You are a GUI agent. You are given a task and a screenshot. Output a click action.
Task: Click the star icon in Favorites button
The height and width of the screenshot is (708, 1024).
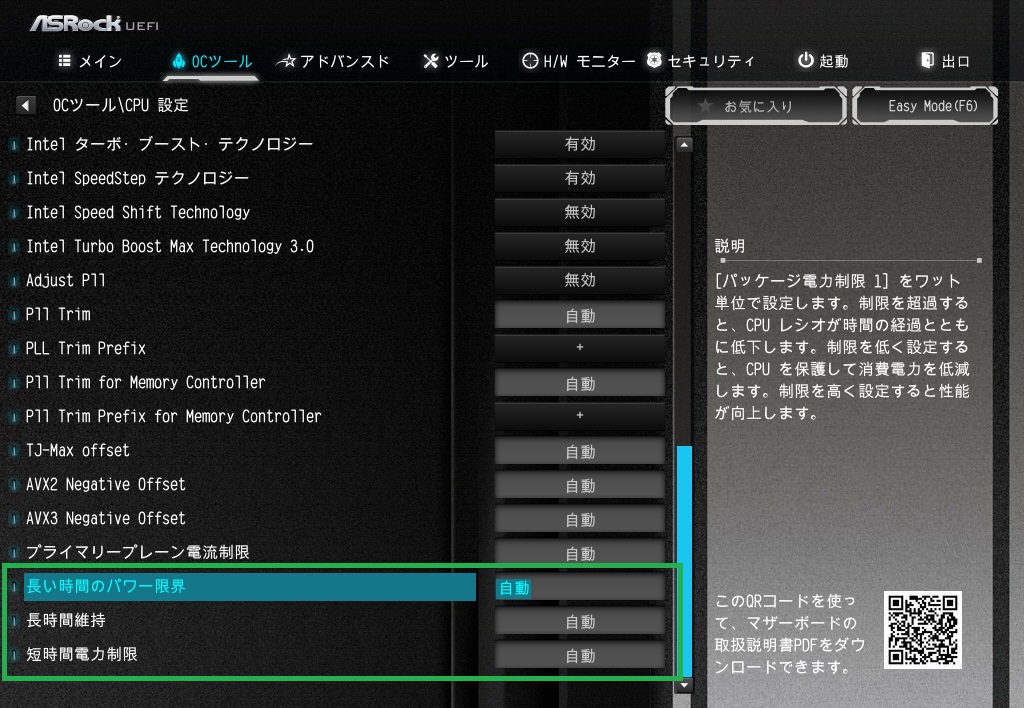(x=705, y=106)
